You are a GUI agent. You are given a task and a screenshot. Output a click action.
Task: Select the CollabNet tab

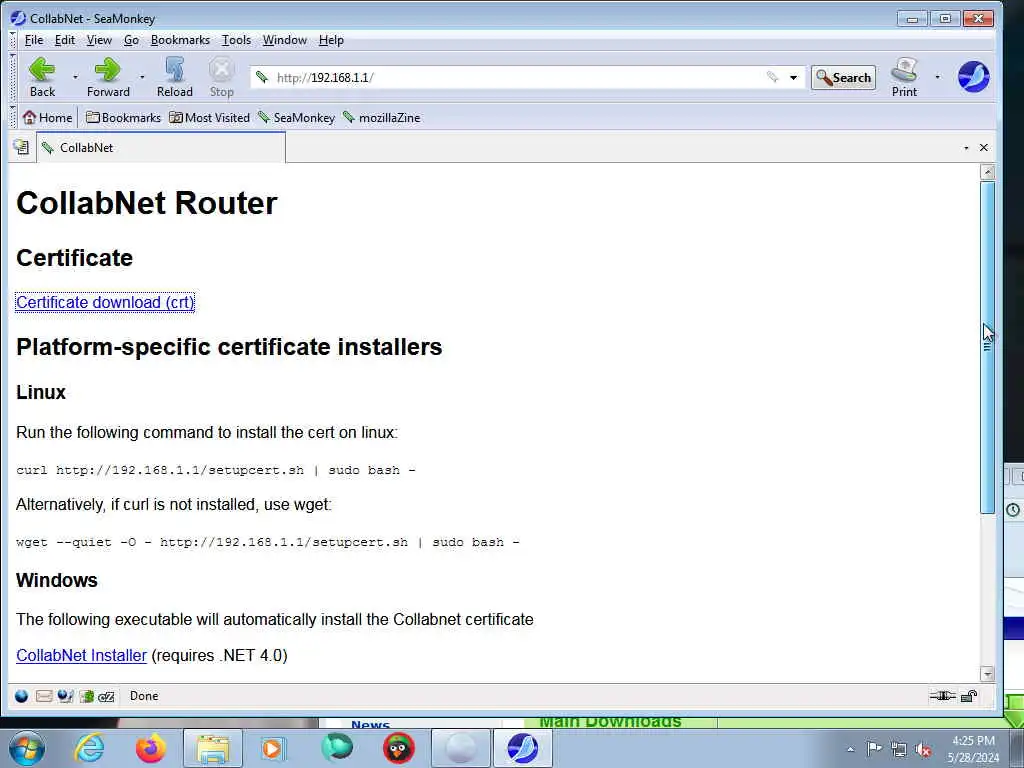(x=161, y=148)
